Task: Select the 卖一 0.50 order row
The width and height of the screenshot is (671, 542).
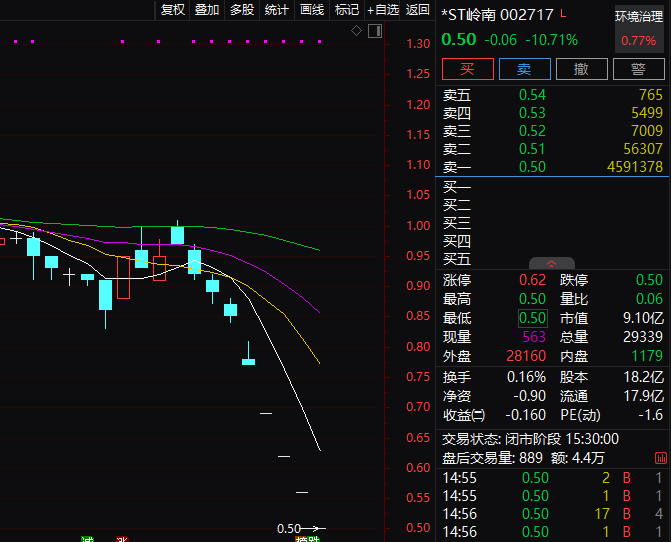Action: 552,167
